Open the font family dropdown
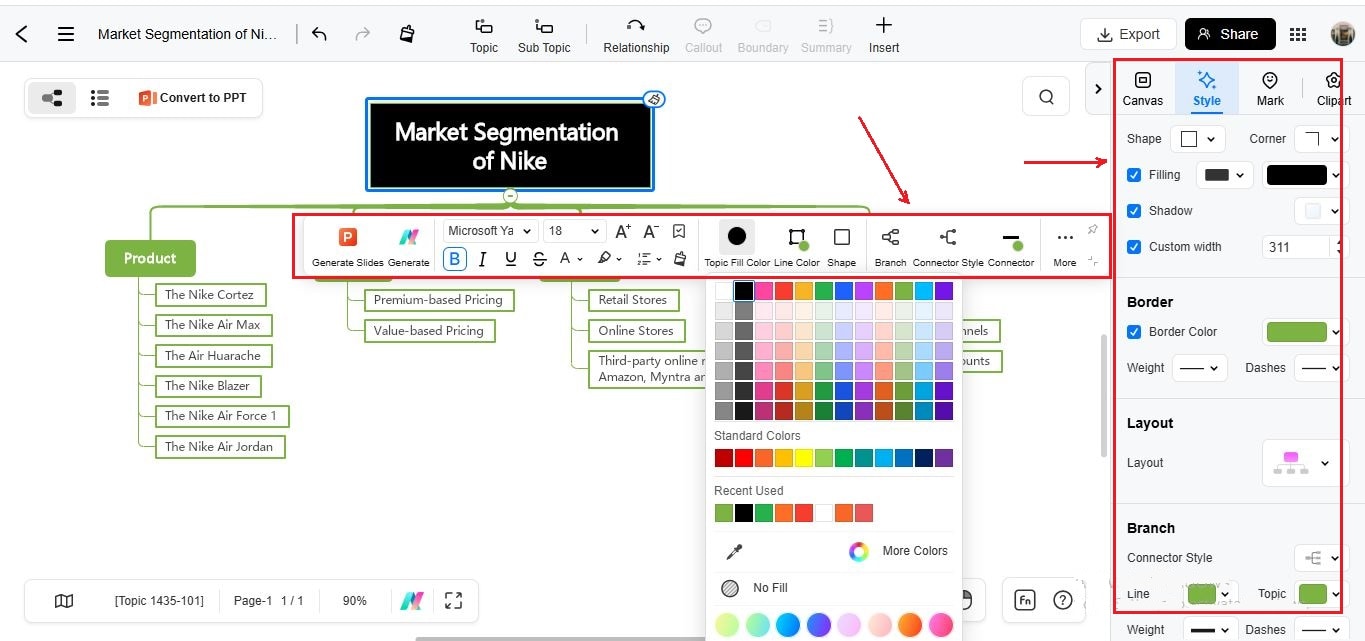 (x=490, y=231)
